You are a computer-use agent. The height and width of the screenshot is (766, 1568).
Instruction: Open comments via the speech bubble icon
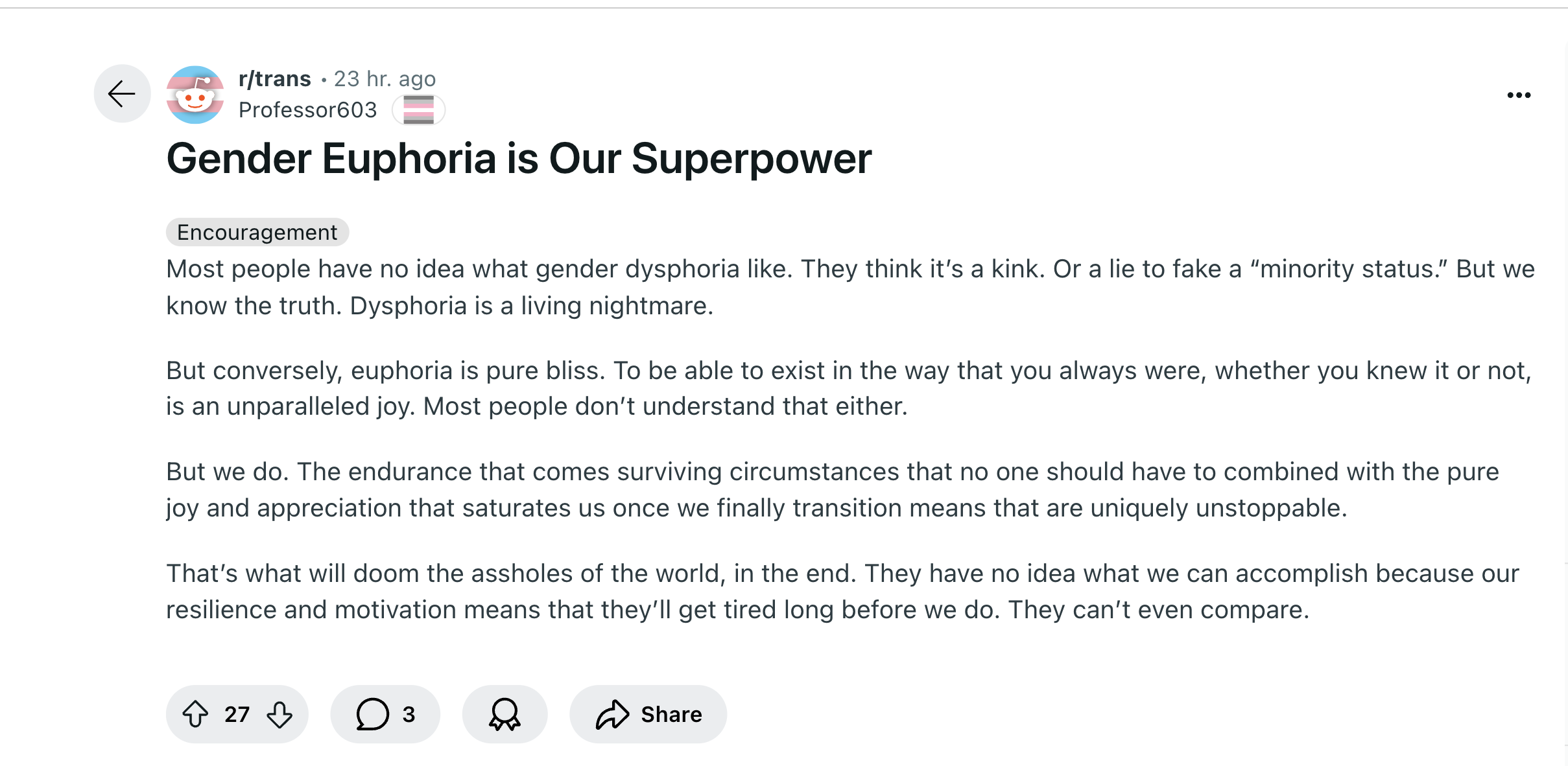[x=372, y=714]
